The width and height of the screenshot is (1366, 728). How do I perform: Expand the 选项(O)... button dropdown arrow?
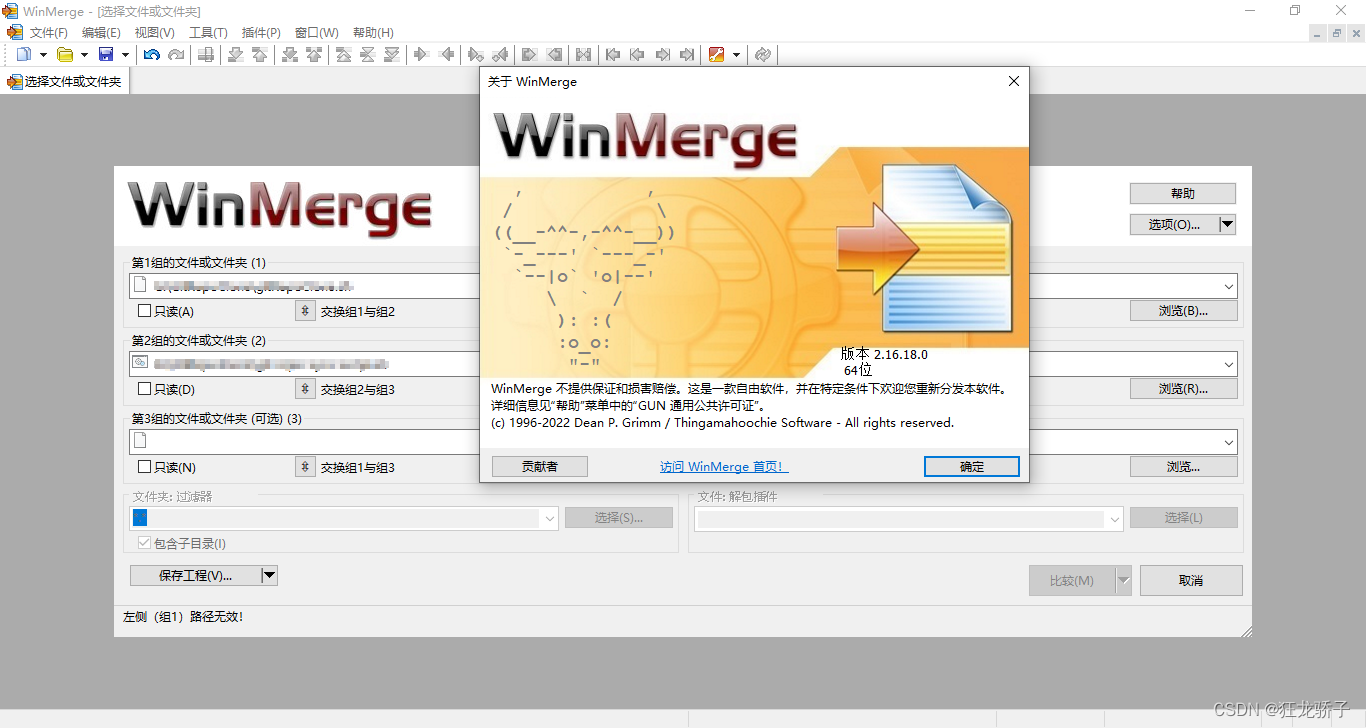click(1228, 224)
